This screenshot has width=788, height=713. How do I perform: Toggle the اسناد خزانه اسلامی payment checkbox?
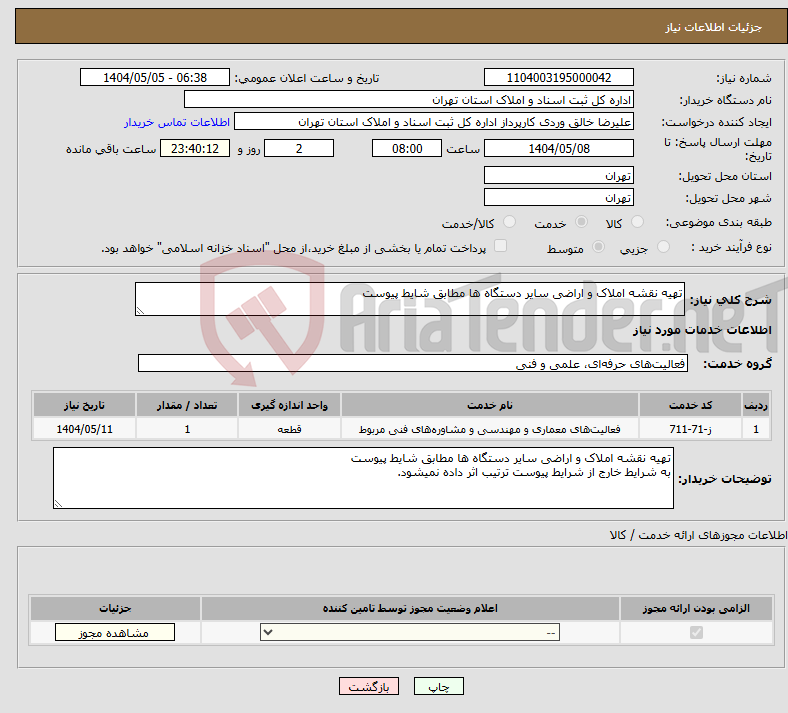[x=501, y=246]
